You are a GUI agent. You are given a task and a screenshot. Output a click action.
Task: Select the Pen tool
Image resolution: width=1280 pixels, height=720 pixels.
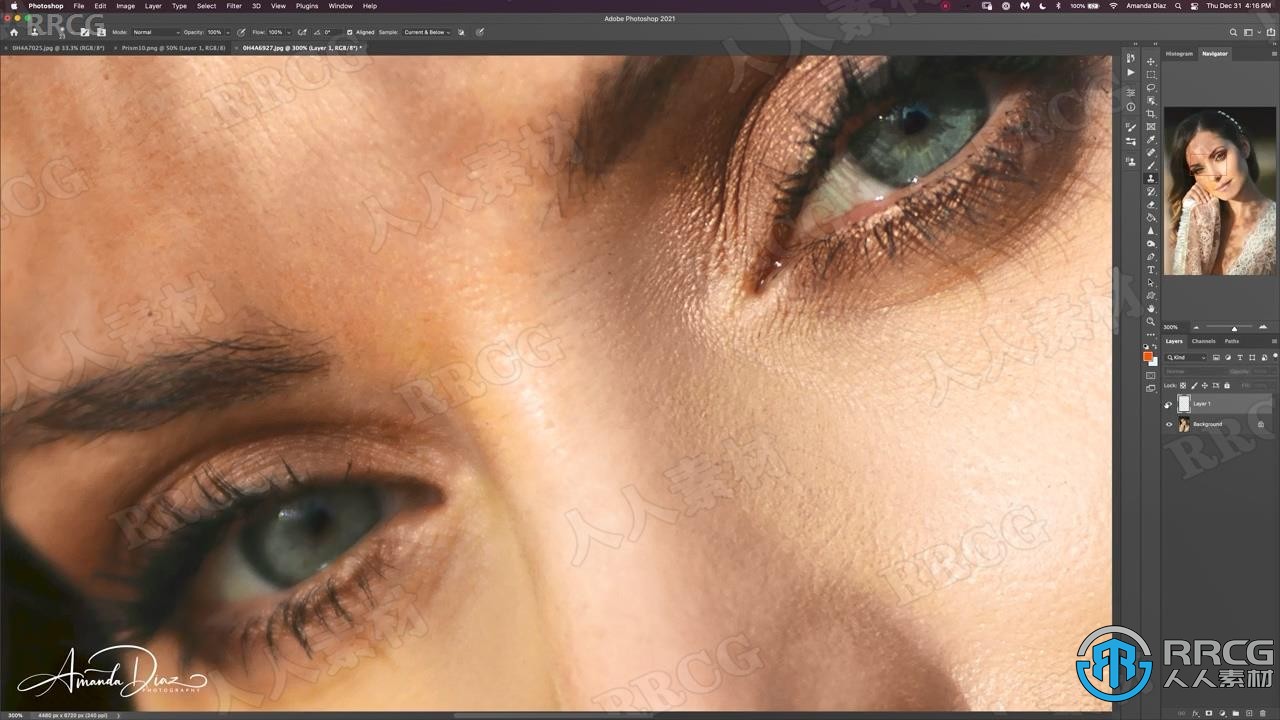tap(1151, 256)
